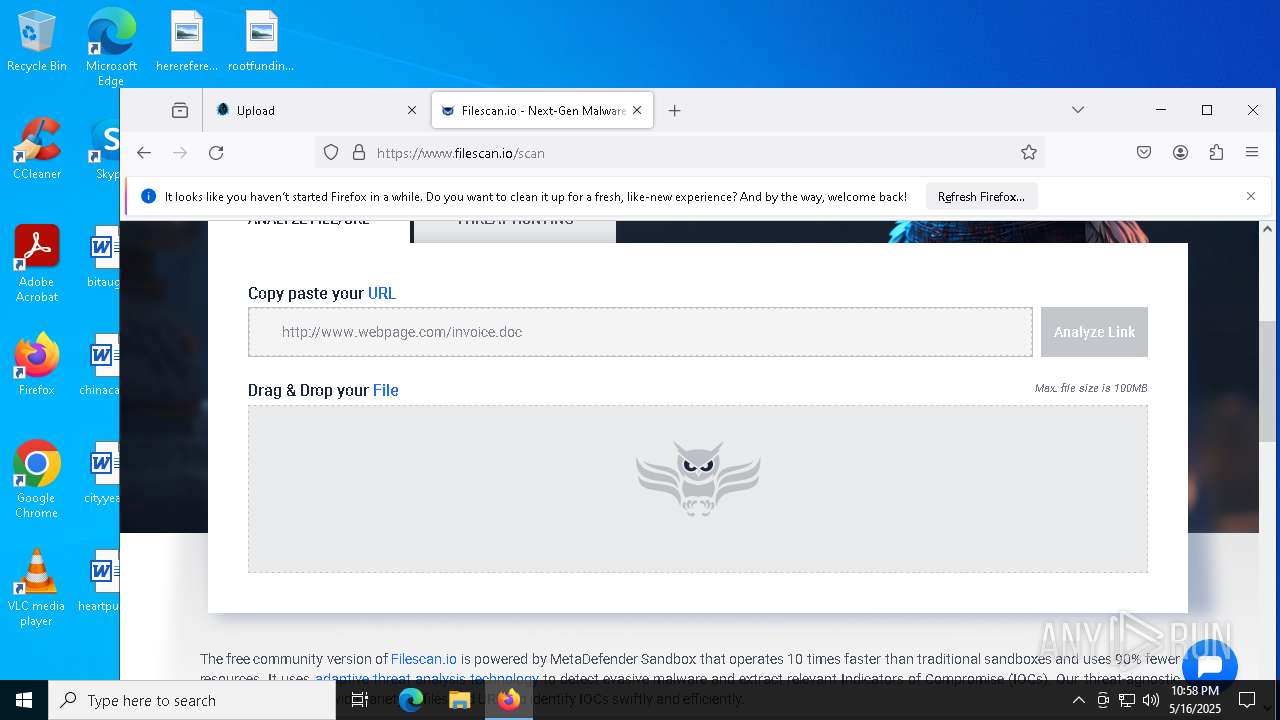Open tracking protection shield icon

coord(331,153)
